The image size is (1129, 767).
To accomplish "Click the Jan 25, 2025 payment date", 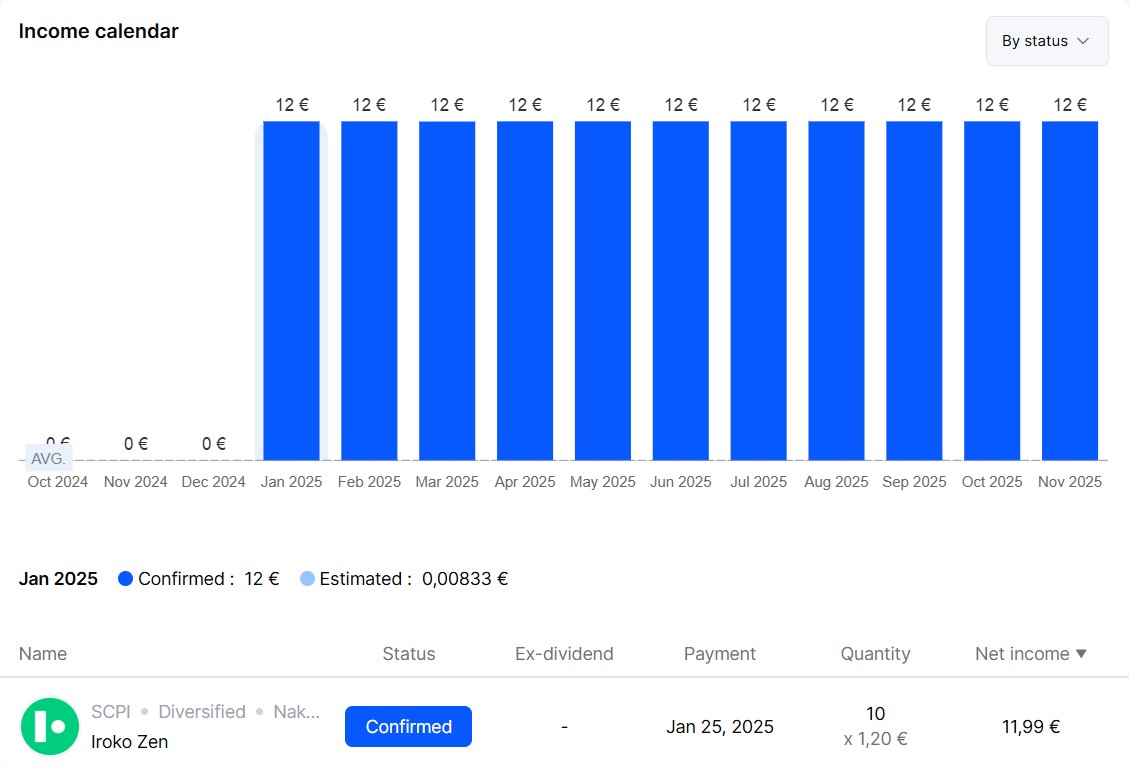I will [x=719, y=727].
